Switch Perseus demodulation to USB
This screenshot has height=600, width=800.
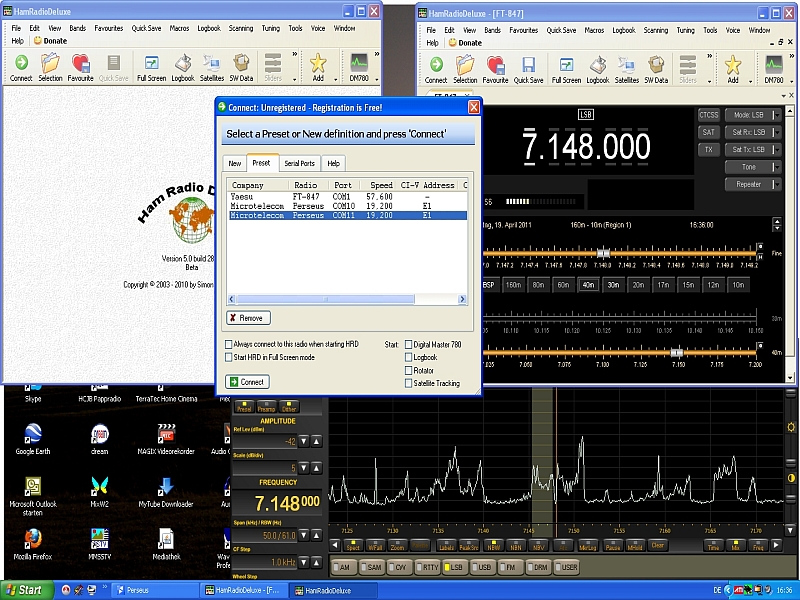click(x=481, y=567)
